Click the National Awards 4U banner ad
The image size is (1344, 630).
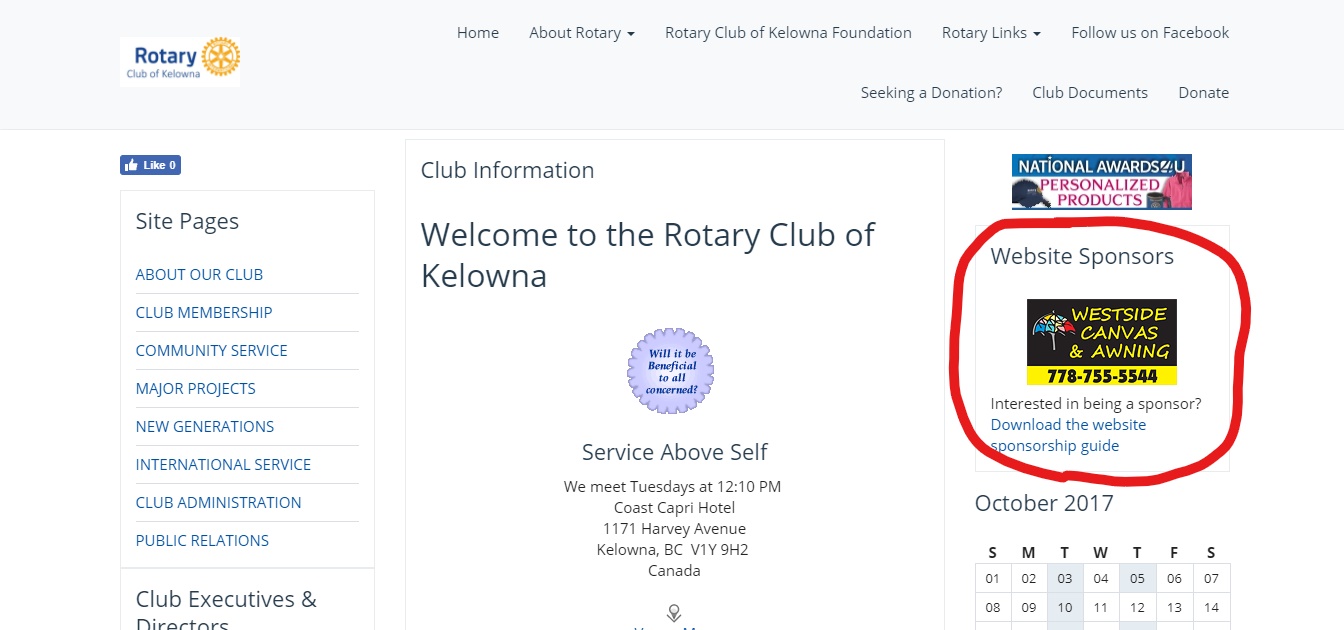[x=1100, y=181]
